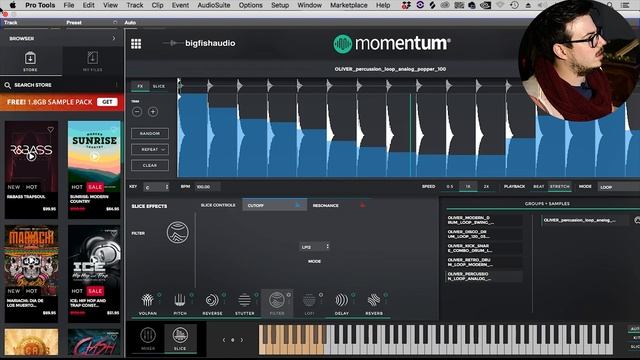Image resolution: width=640 pixels, height=360 pixels.
Task: Play the R&Bass Trapsoul pack preview
Action: [31, 156]
